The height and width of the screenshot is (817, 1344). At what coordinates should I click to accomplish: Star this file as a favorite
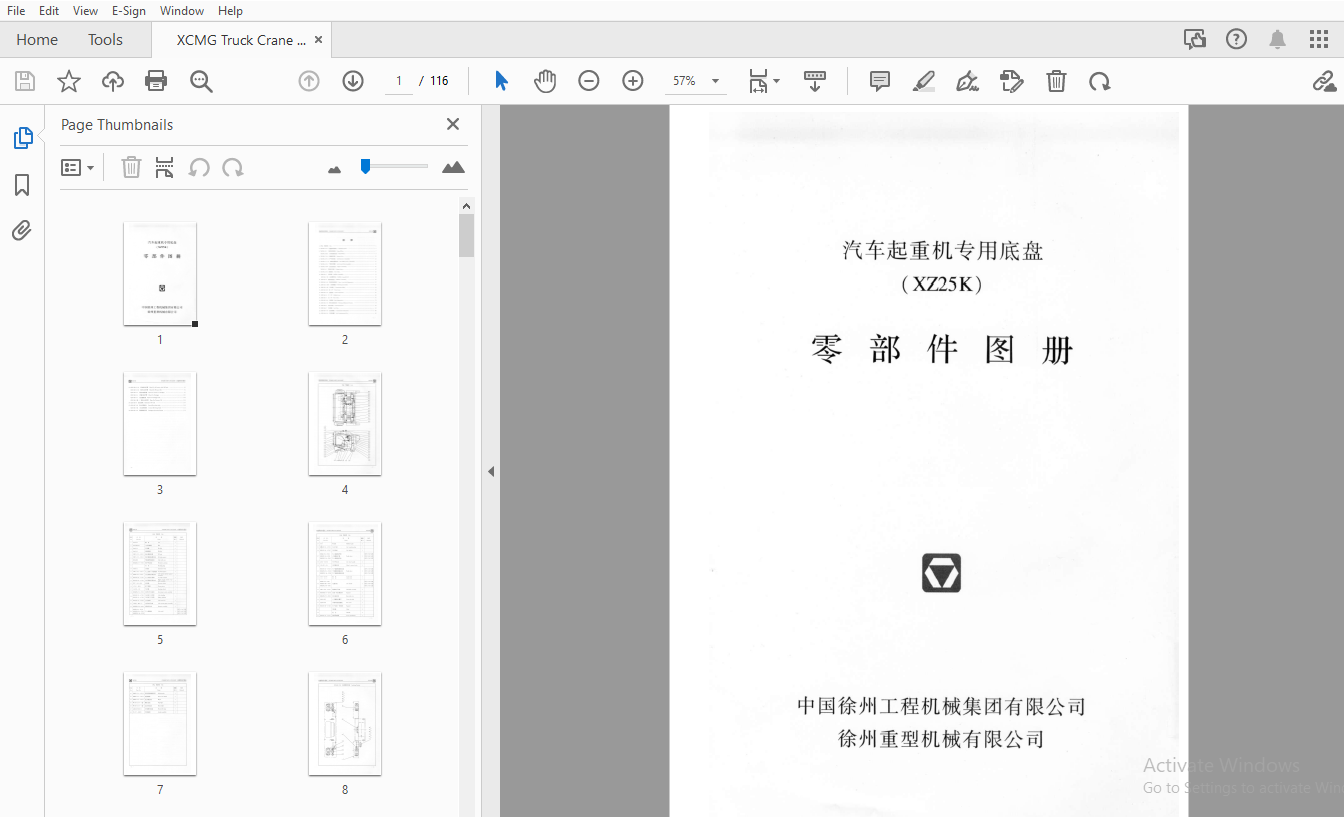click(x=69, y=81)
